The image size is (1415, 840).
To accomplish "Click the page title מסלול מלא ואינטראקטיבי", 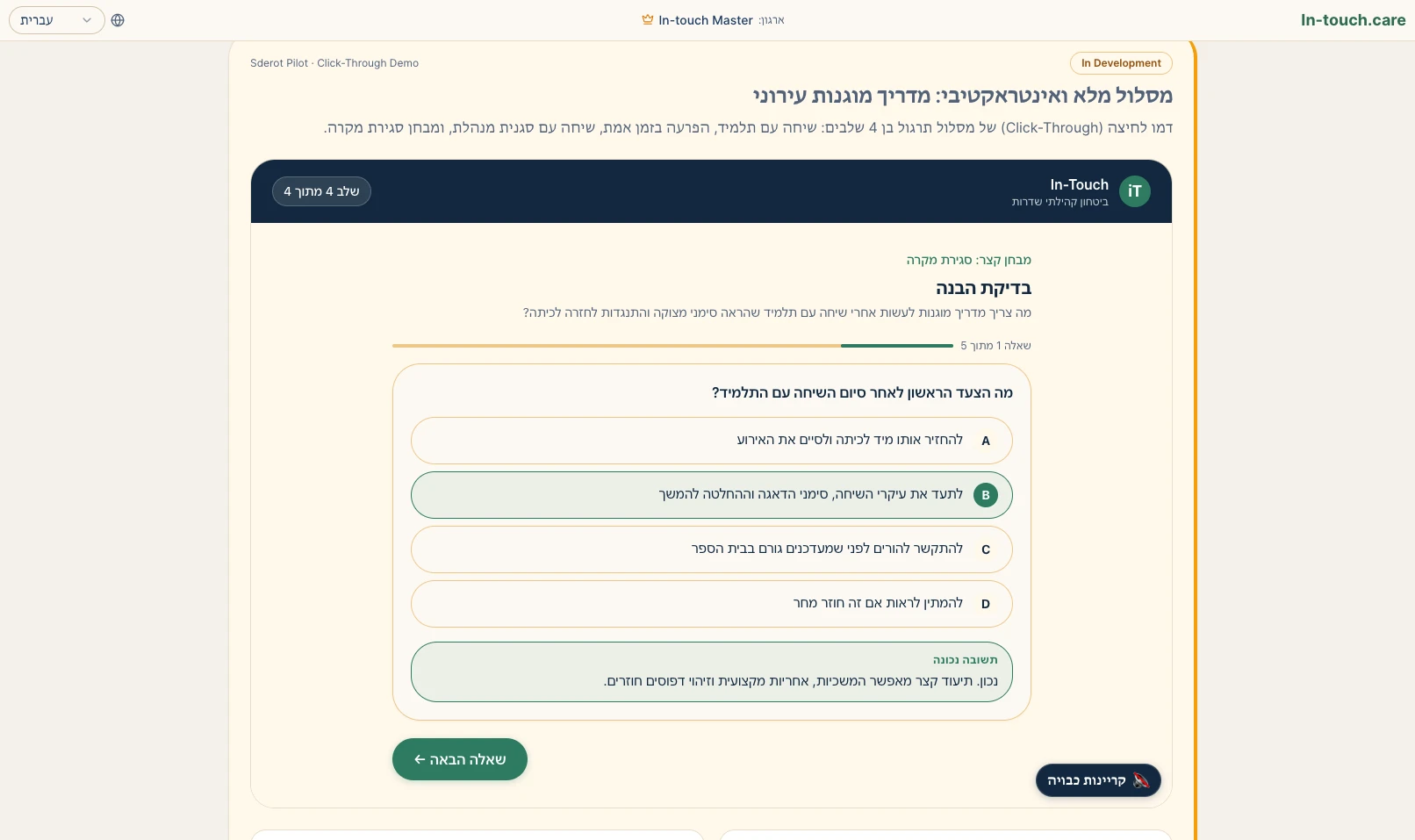I will click(963, 95).
